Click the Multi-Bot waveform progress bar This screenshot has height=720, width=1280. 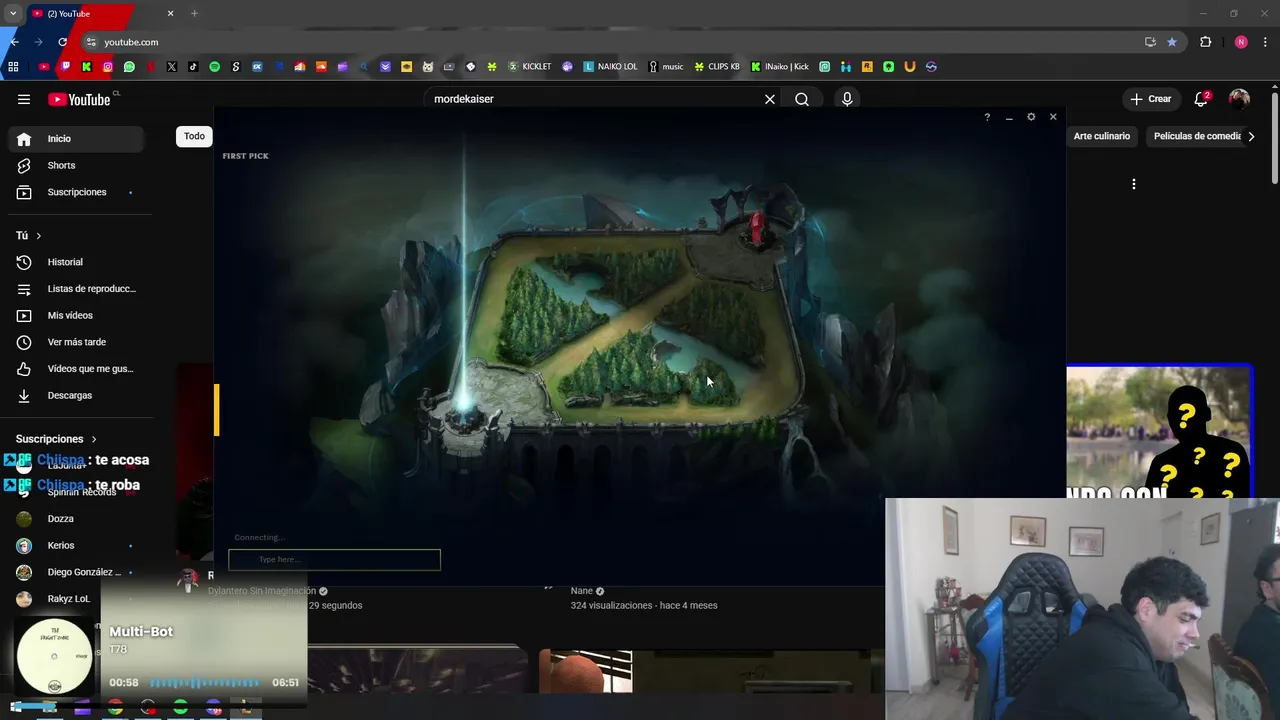coord(205,683)
